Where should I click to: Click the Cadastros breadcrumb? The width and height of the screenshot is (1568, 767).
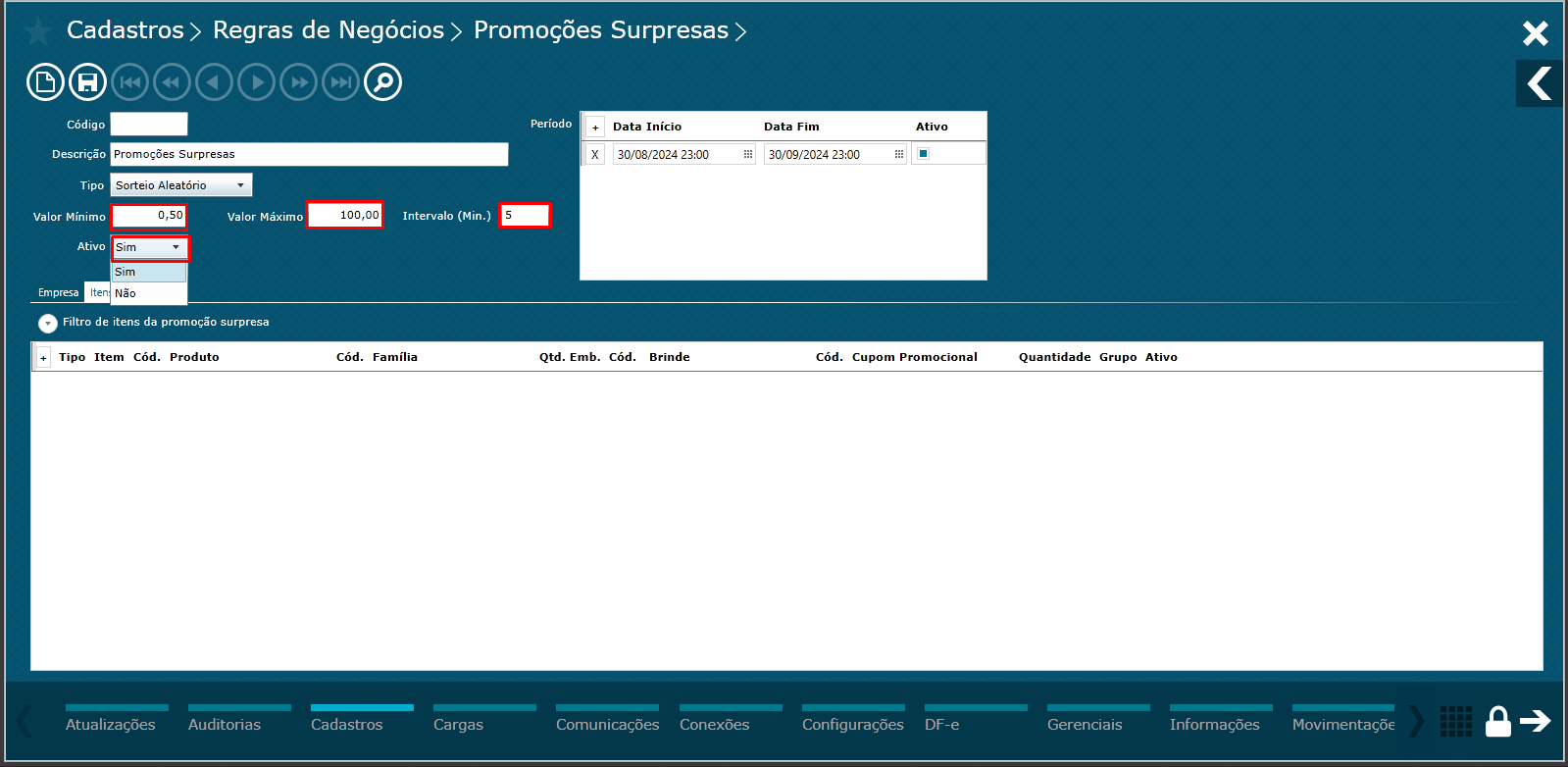pos(126,30)
